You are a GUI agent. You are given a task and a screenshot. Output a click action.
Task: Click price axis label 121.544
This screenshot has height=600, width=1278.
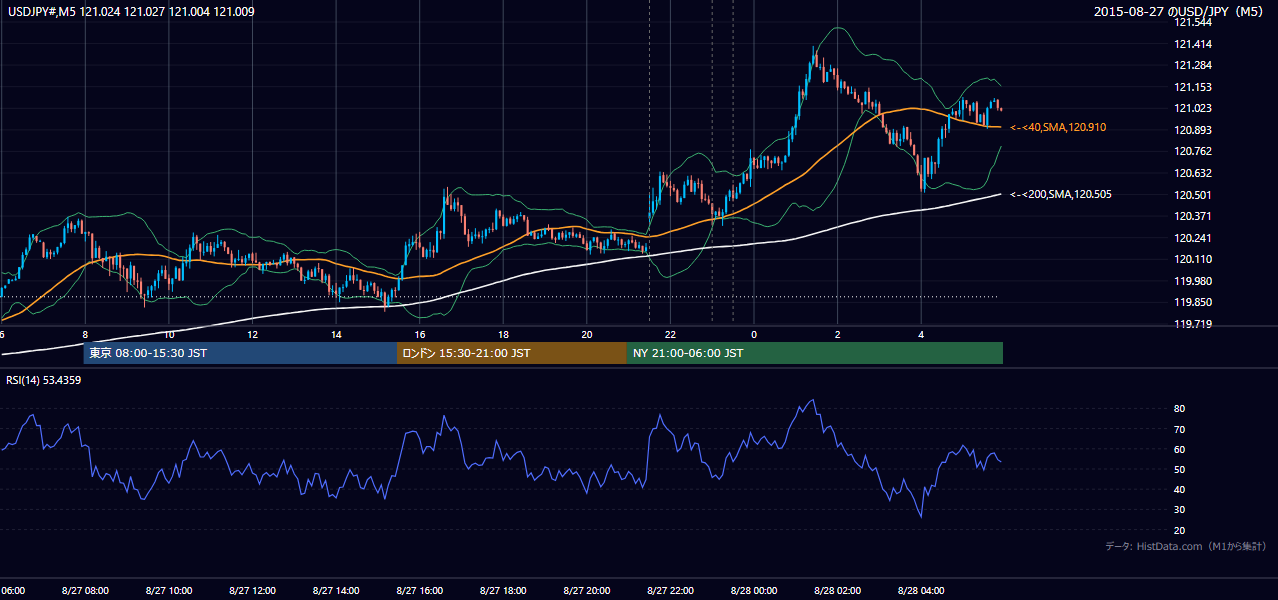click(x=1192, y=23)
